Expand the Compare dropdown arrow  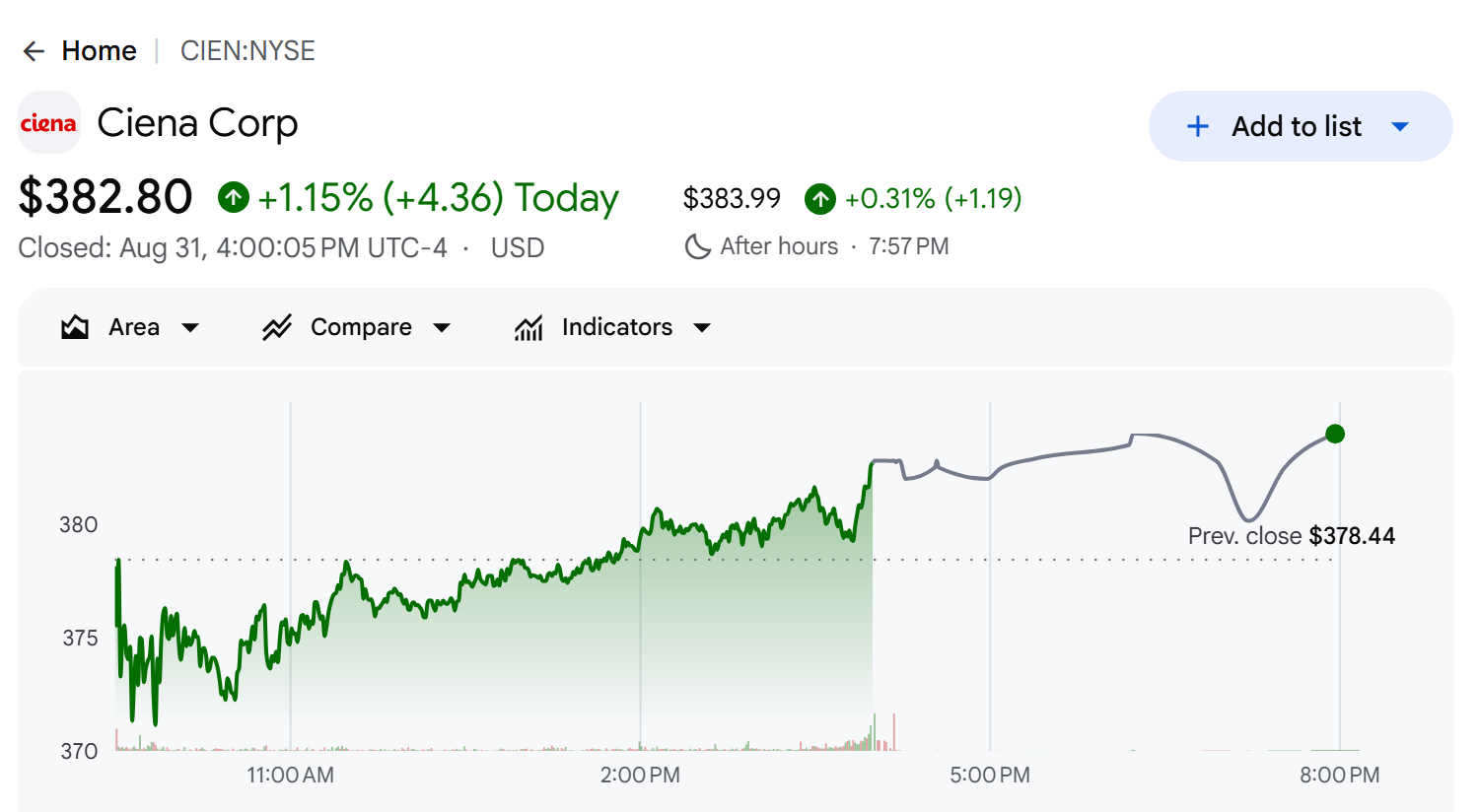(x=442, y=328)
